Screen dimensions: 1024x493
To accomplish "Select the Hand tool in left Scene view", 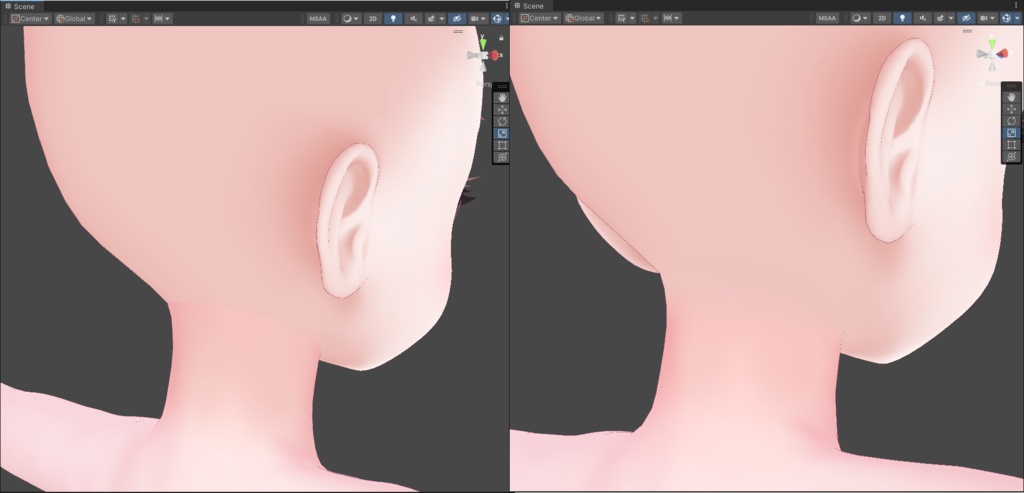I will (502, 97).
